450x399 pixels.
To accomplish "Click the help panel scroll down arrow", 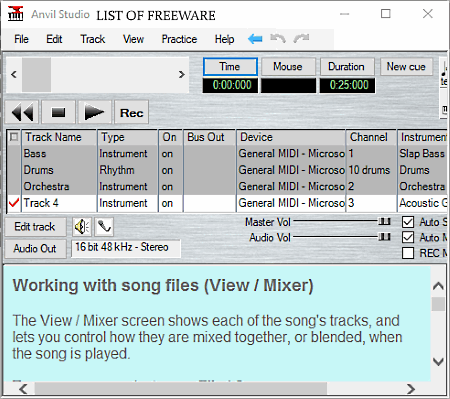I will (438, 361).
